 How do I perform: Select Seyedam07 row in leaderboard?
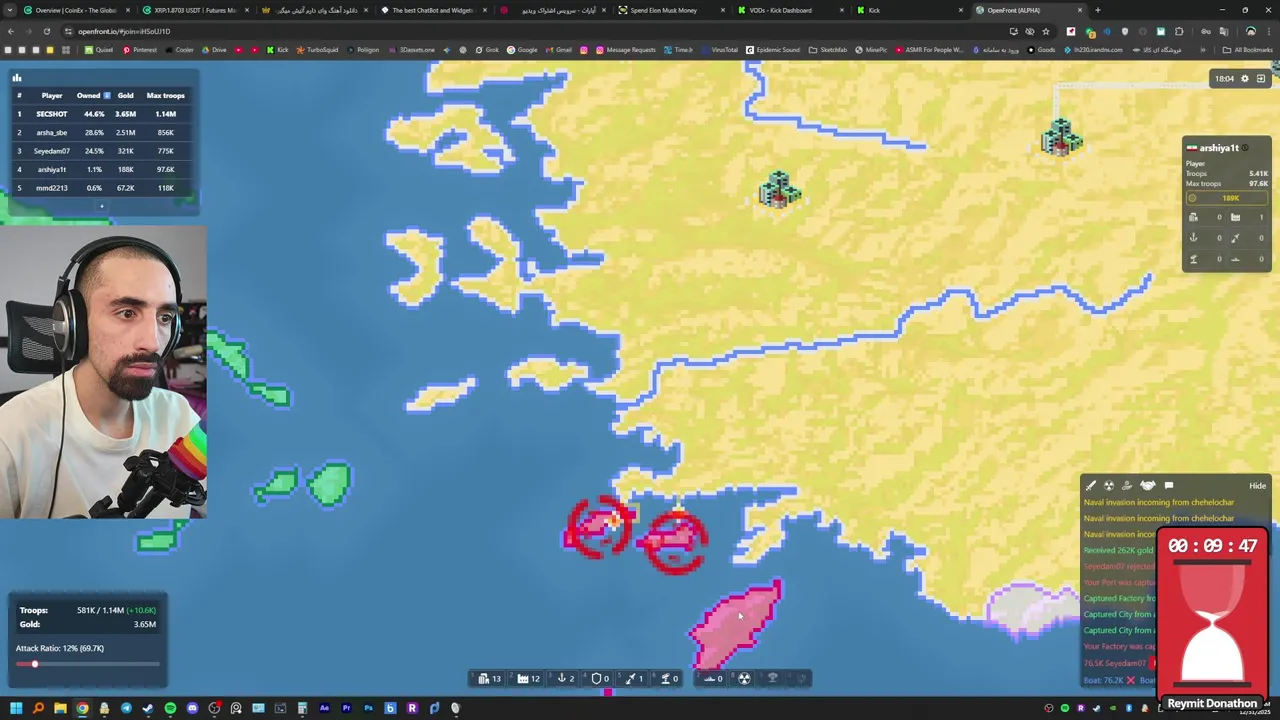point(103,151)
